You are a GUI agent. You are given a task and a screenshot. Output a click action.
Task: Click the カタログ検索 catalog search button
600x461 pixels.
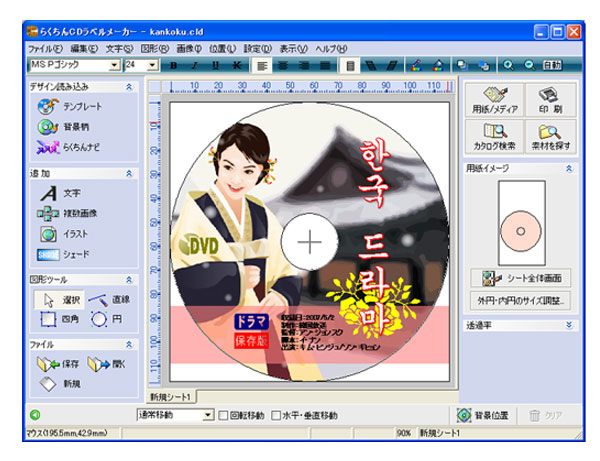pos(494,137)
